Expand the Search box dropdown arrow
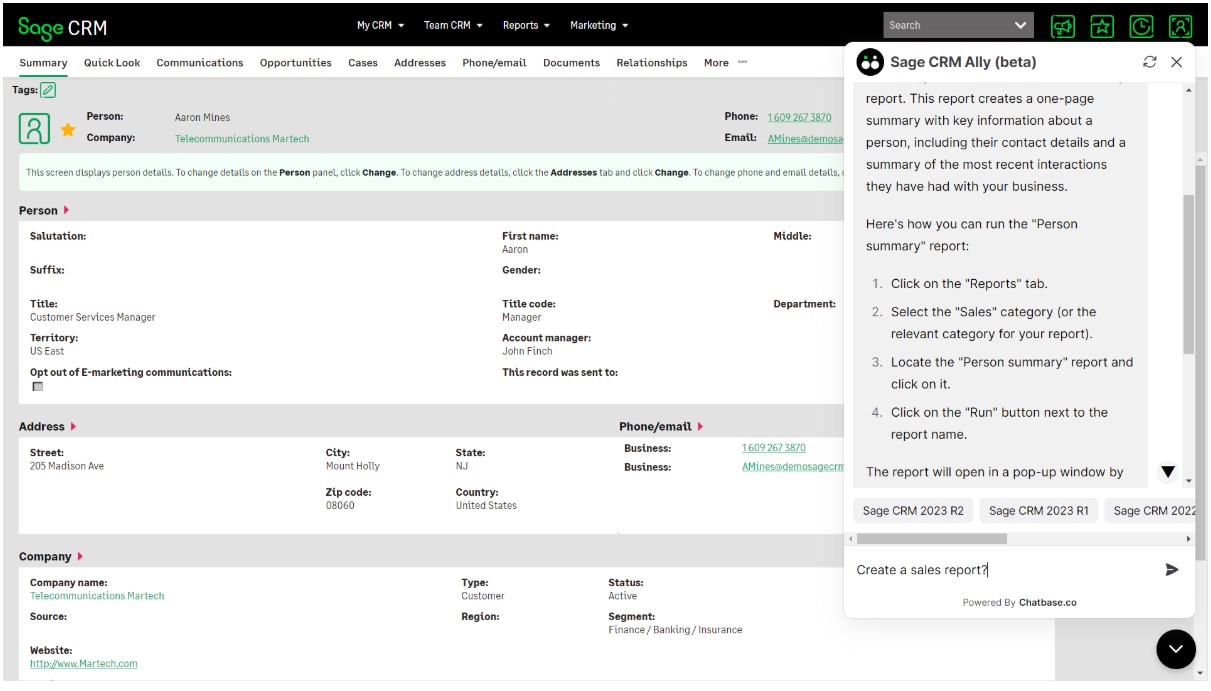 pyautogui.click(x=1020, y=25)
